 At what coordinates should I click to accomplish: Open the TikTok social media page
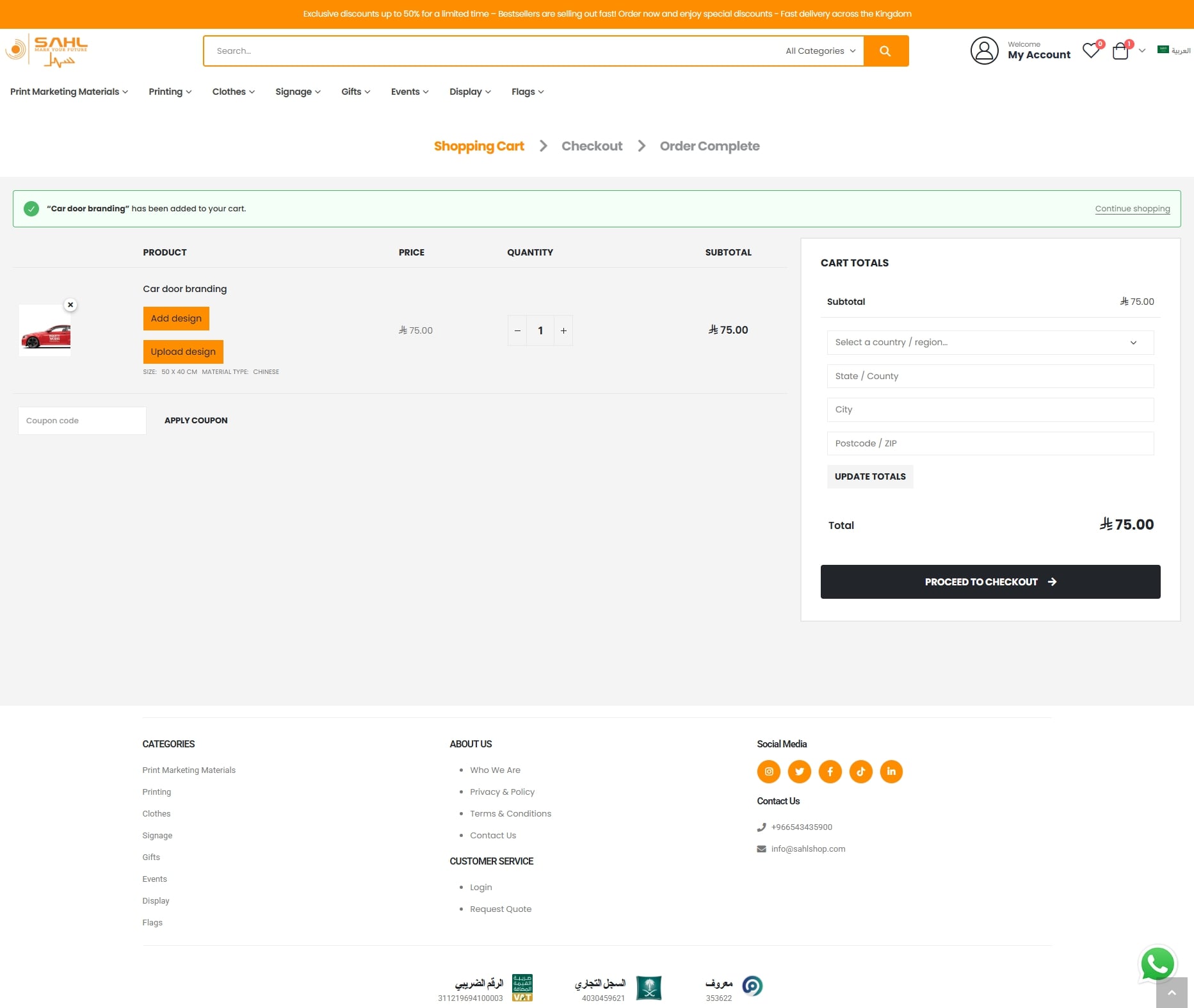coord(860,772)
